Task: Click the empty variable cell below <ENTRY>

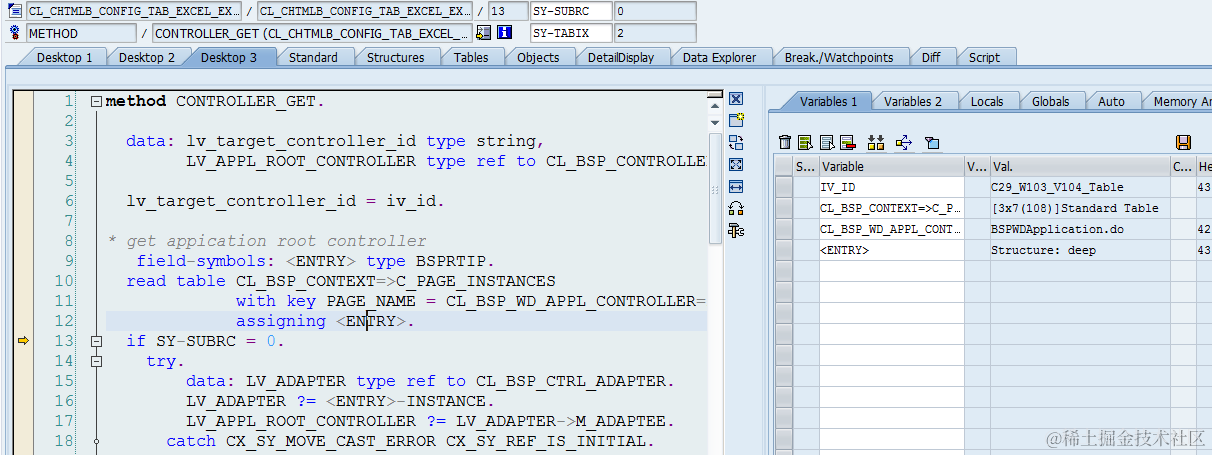Action: pyautogui.click(x=891, y=271)
